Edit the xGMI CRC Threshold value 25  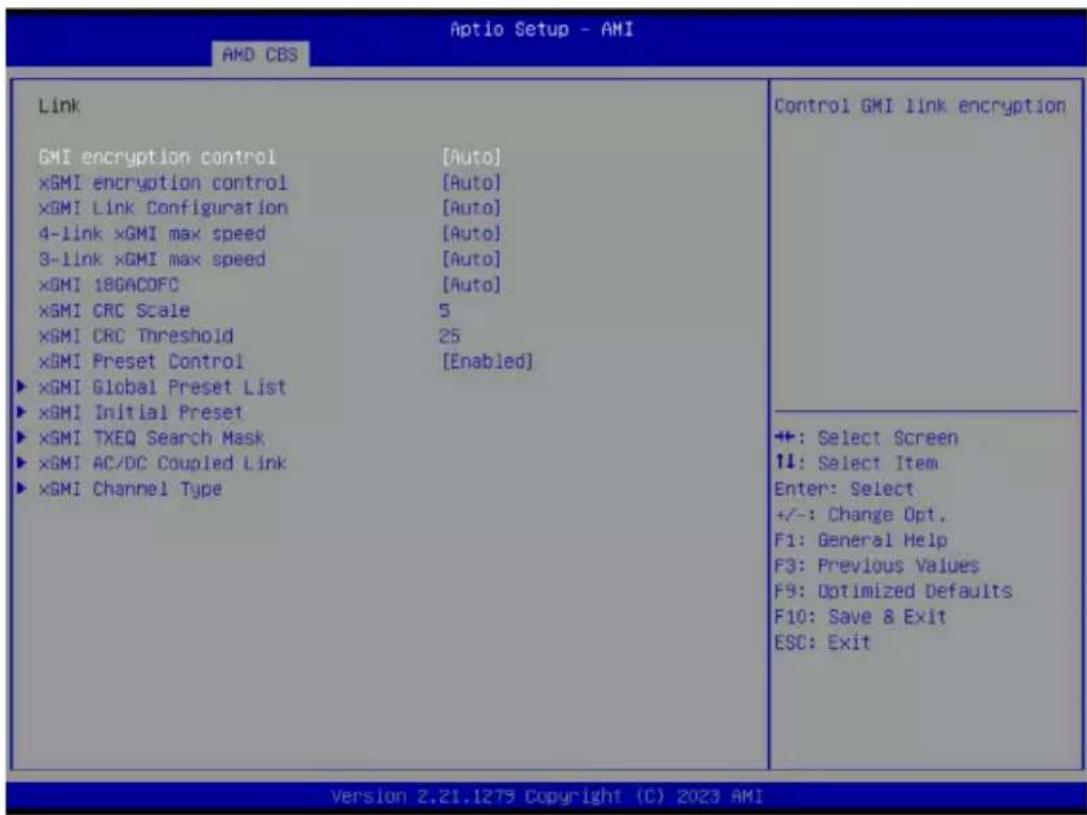click(449, 336)
